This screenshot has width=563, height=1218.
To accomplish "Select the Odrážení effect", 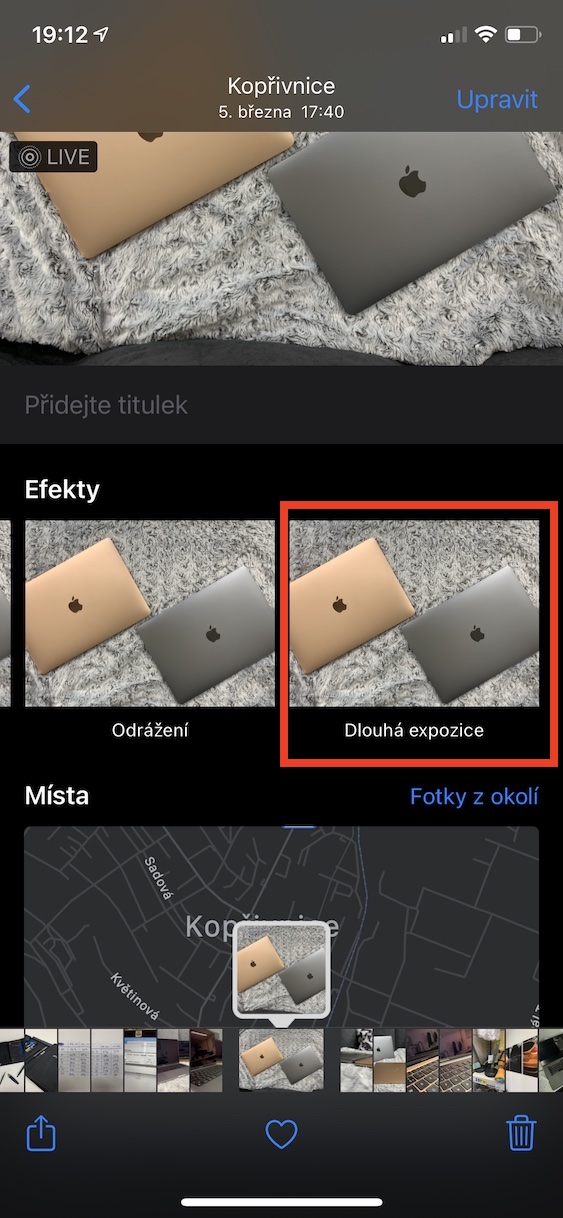I will pyautogui.click(x=150, y=632).
